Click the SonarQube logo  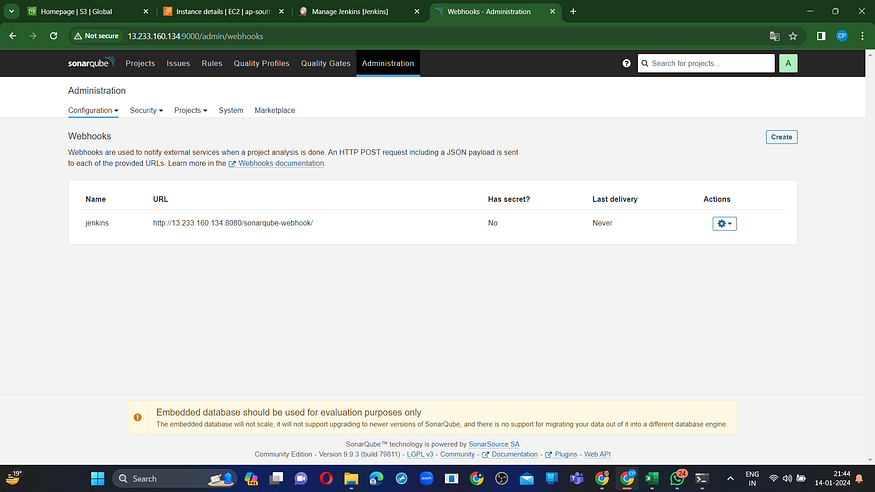pos(92,62)
